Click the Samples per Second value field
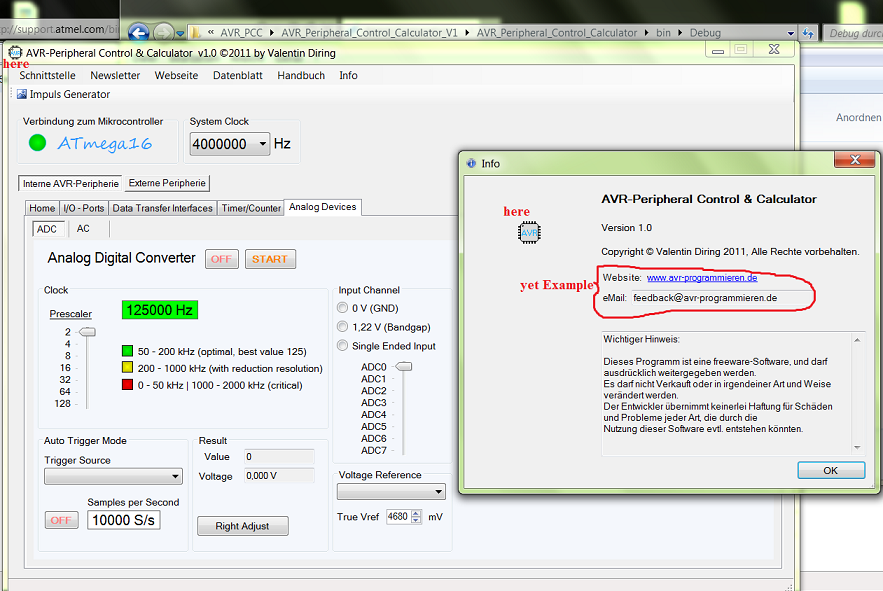883x591 pixels. pos(122,519)
